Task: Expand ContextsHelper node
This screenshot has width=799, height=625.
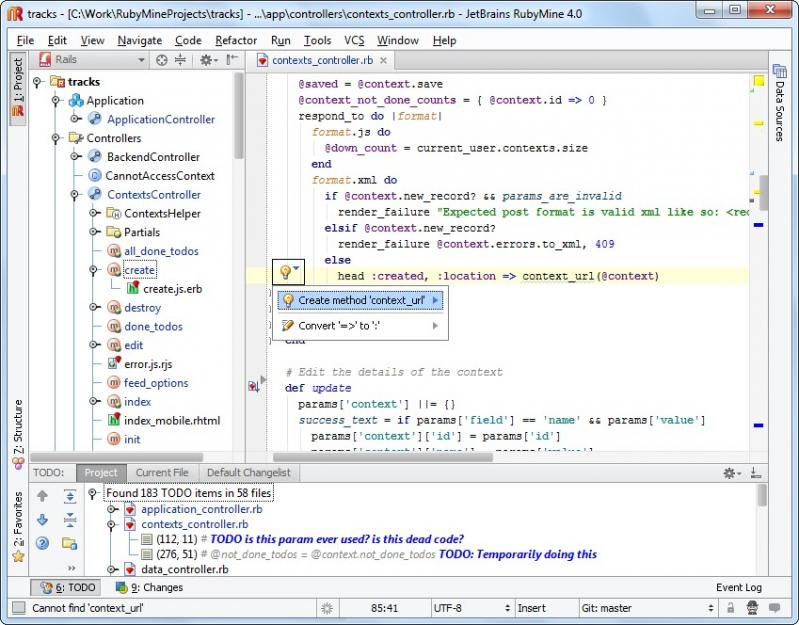Action: pos(93,213)
